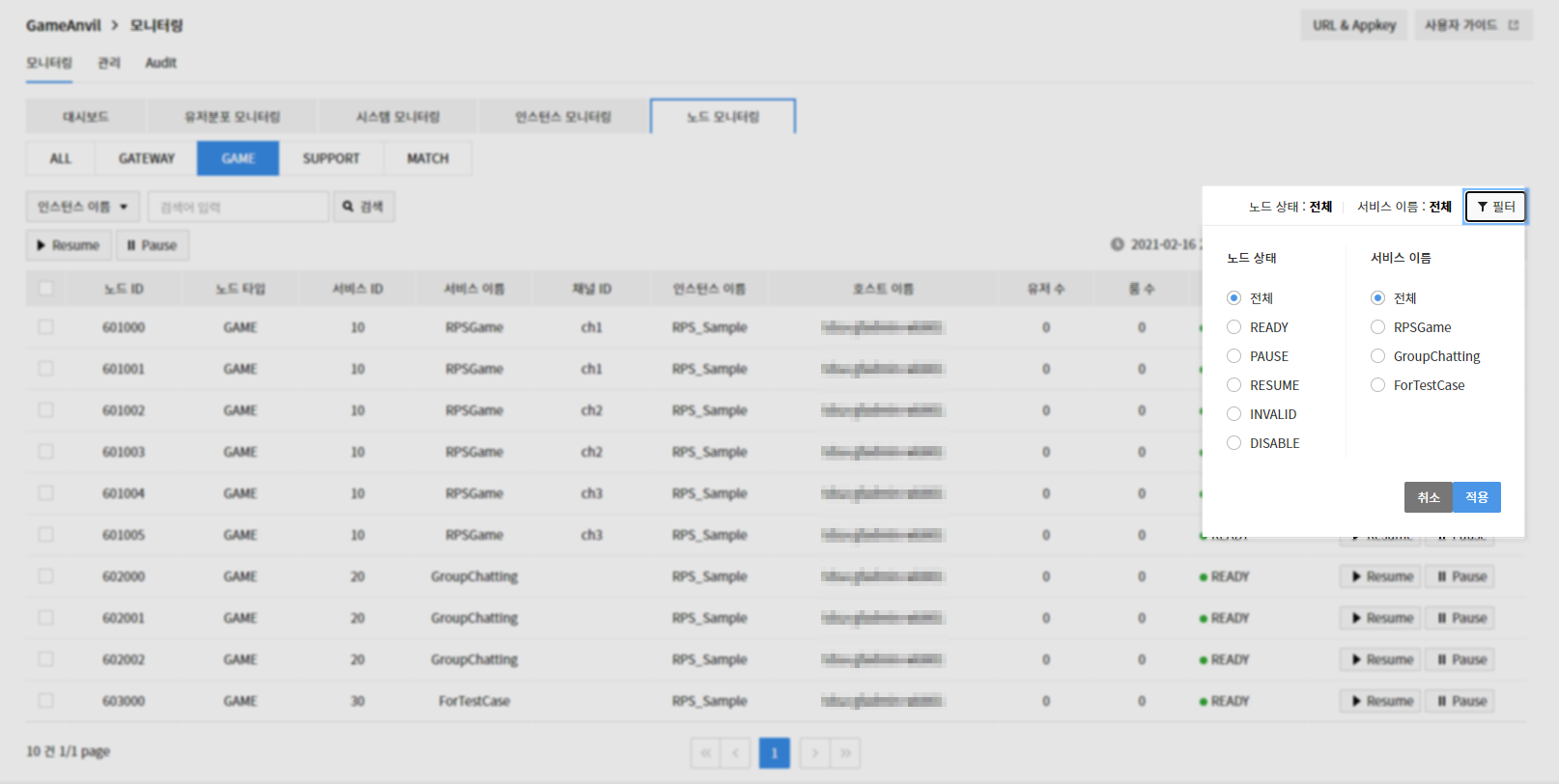Resume node 602000 via row button
Screen dimensions: 1559x784
click(x=1380, y=576)
